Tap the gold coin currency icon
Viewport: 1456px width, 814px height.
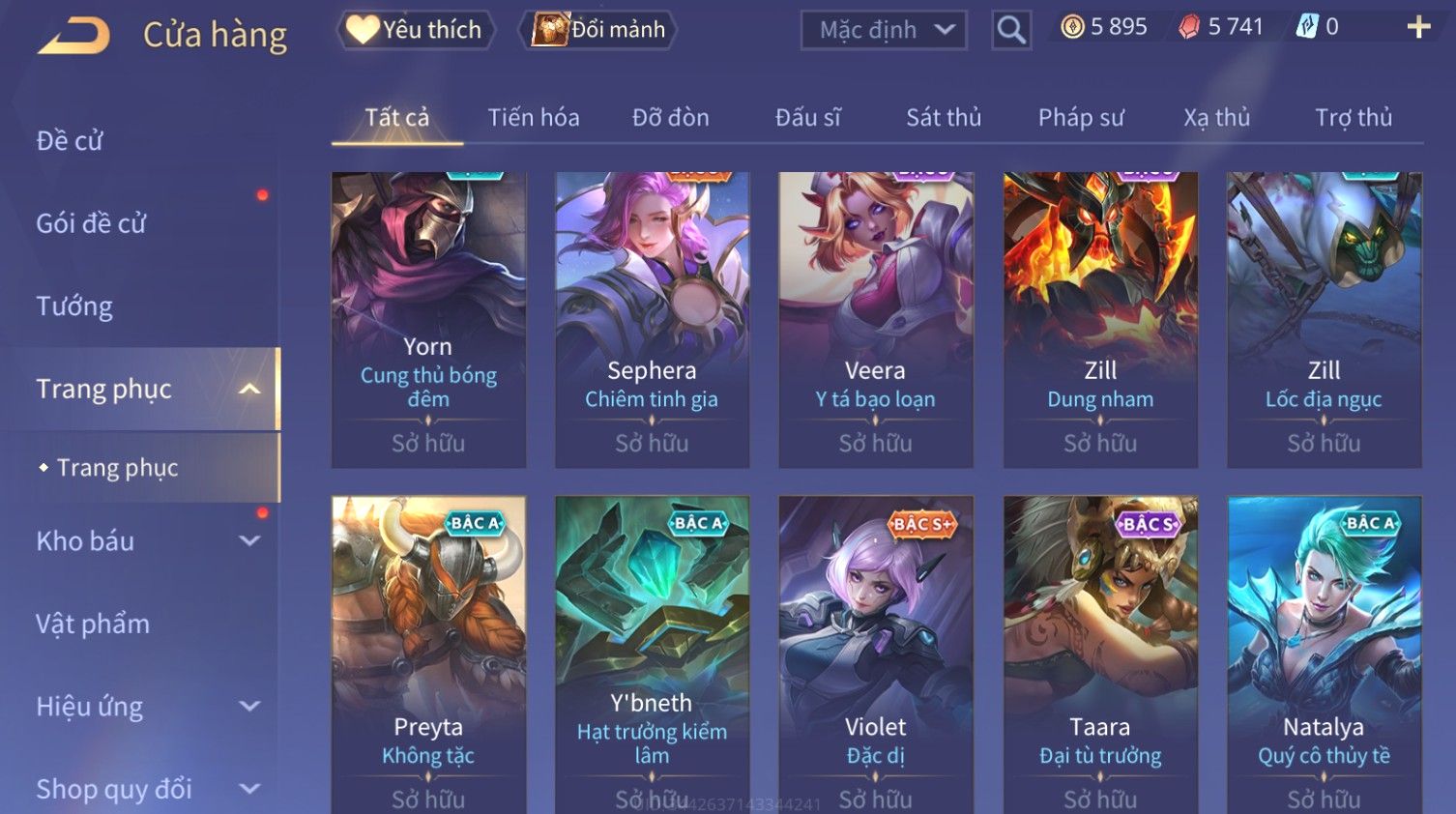pos(1072,27)
